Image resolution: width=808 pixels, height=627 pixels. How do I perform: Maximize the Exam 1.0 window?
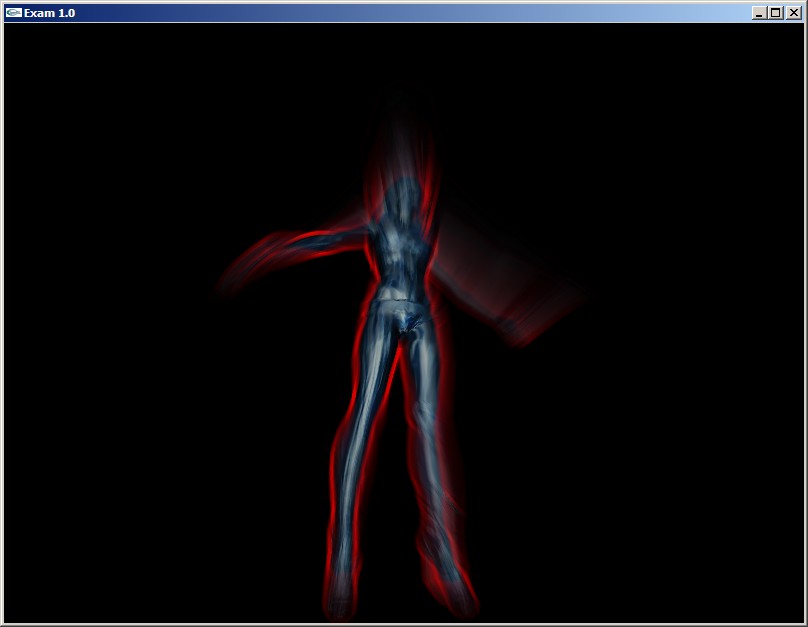click(x=776, y=13)
